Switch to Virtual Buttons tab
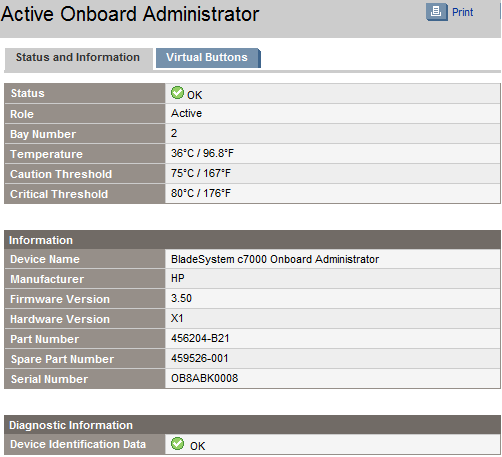502x457 pixels. coord(207,57)
